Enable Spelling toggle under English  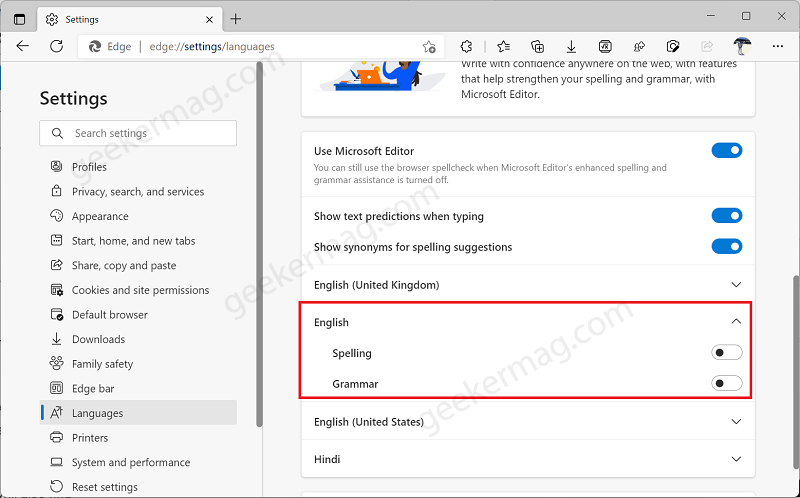[727, 353]
